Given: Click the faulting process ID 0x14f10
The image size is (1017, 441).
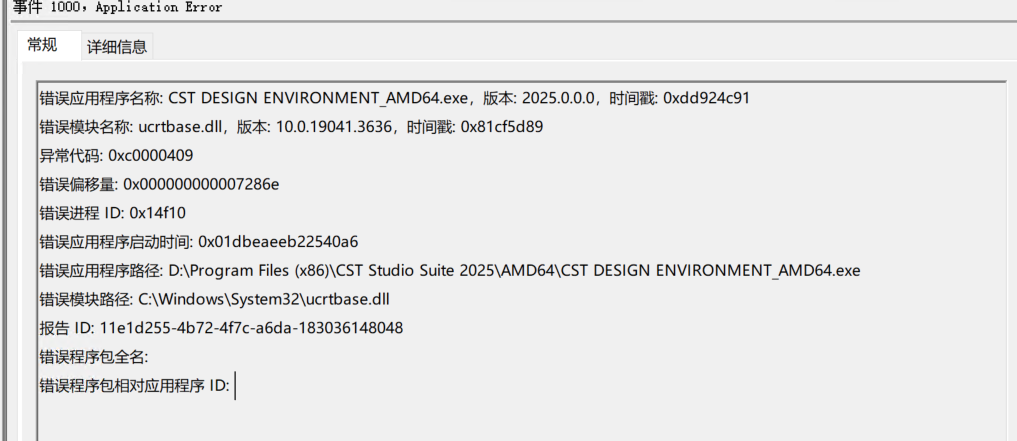Looking at the screenshot, I should pos(158,213).
